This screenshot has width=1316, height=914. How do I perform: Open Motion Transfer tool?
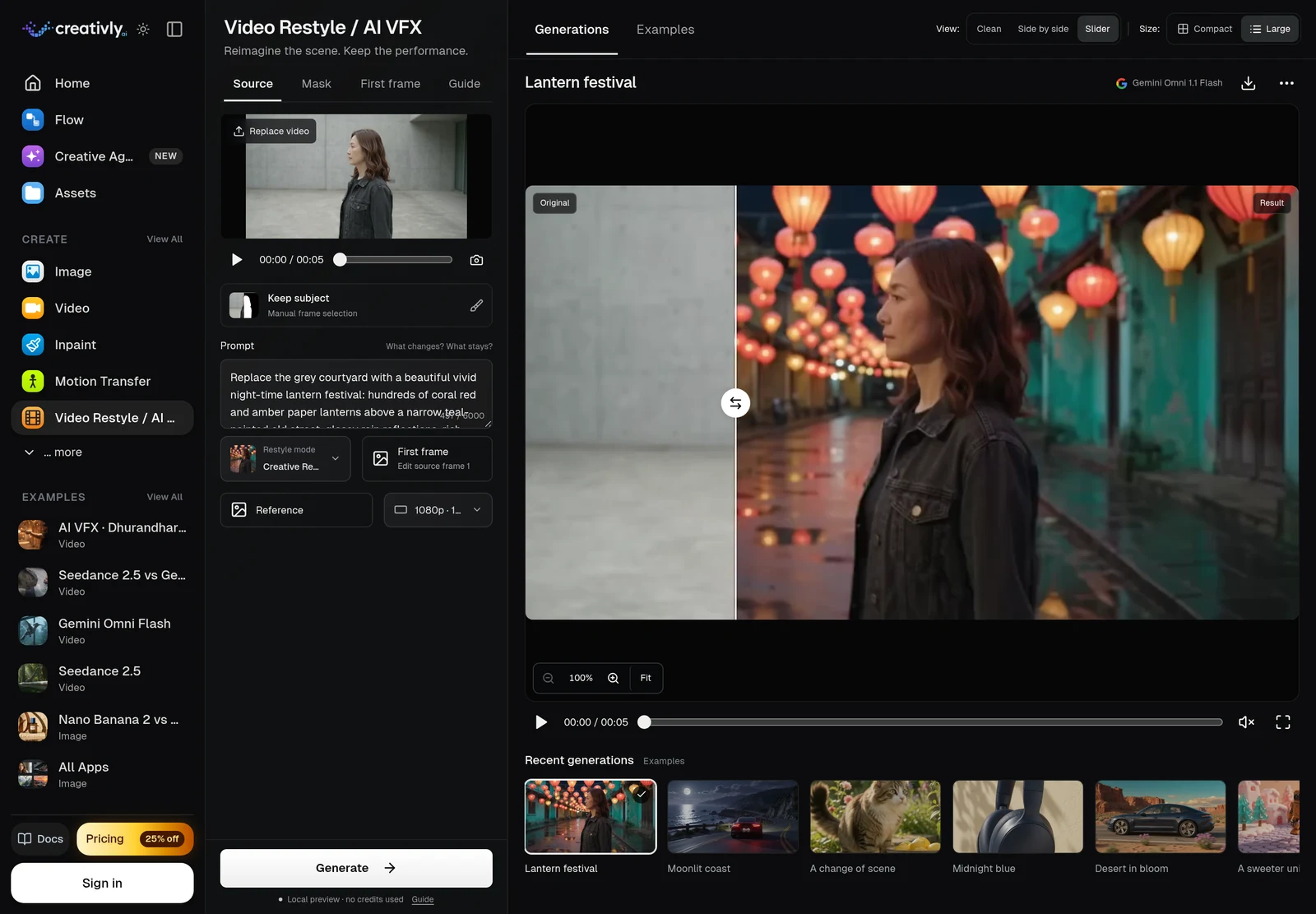tap(102, 381)
